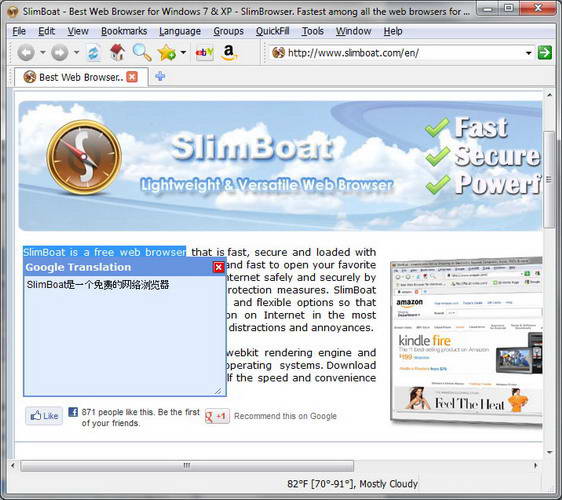Image resolution: width=562 pixels, height=500 pixels.
Task: Open the eBay shortcut icon
Action: coord(205,53)
